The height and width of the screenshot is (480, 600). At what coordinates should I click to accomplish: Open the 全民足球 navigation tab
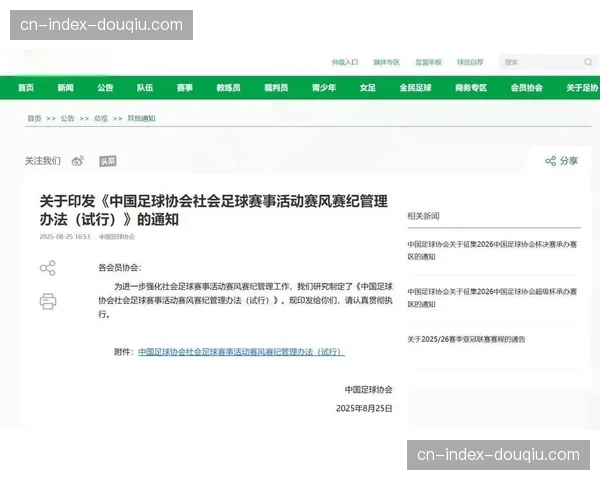click(x=416, y=88)
